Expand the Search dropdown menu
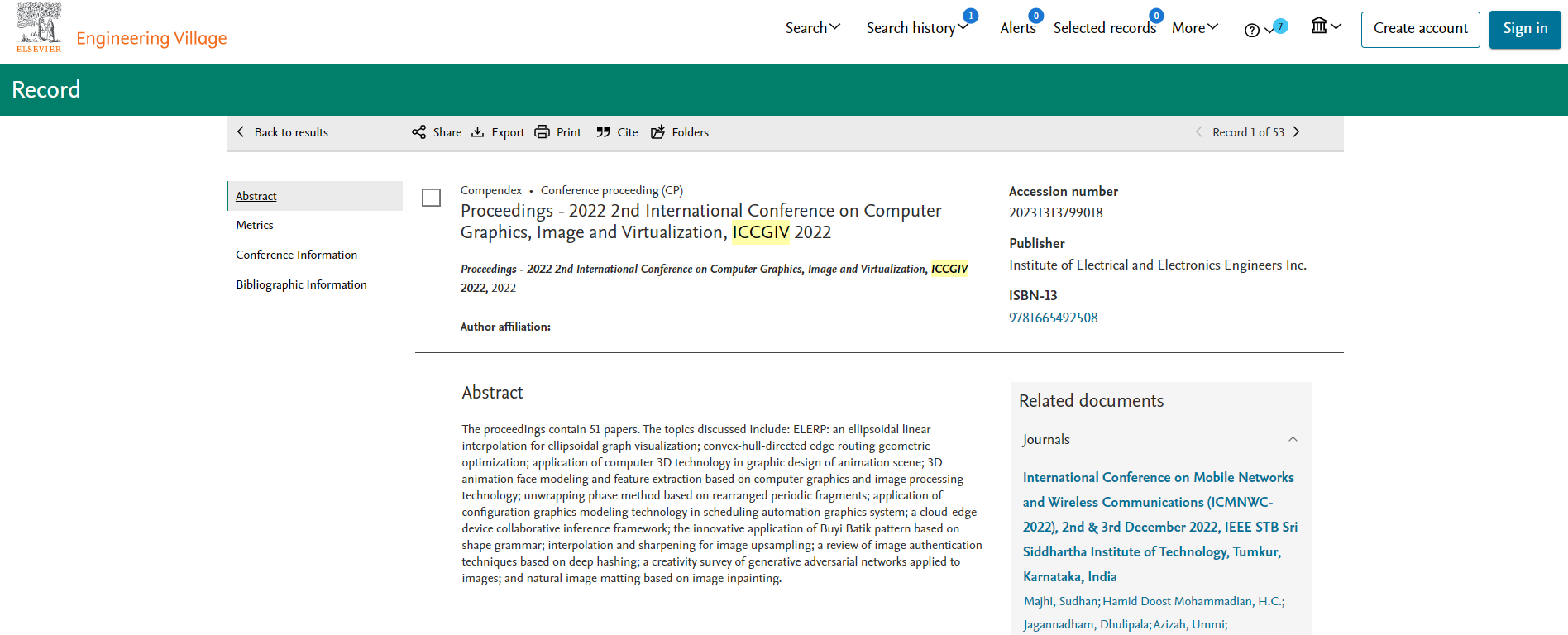The height and width of the screenshot is (635, 1568). click(x=813, y=28)
